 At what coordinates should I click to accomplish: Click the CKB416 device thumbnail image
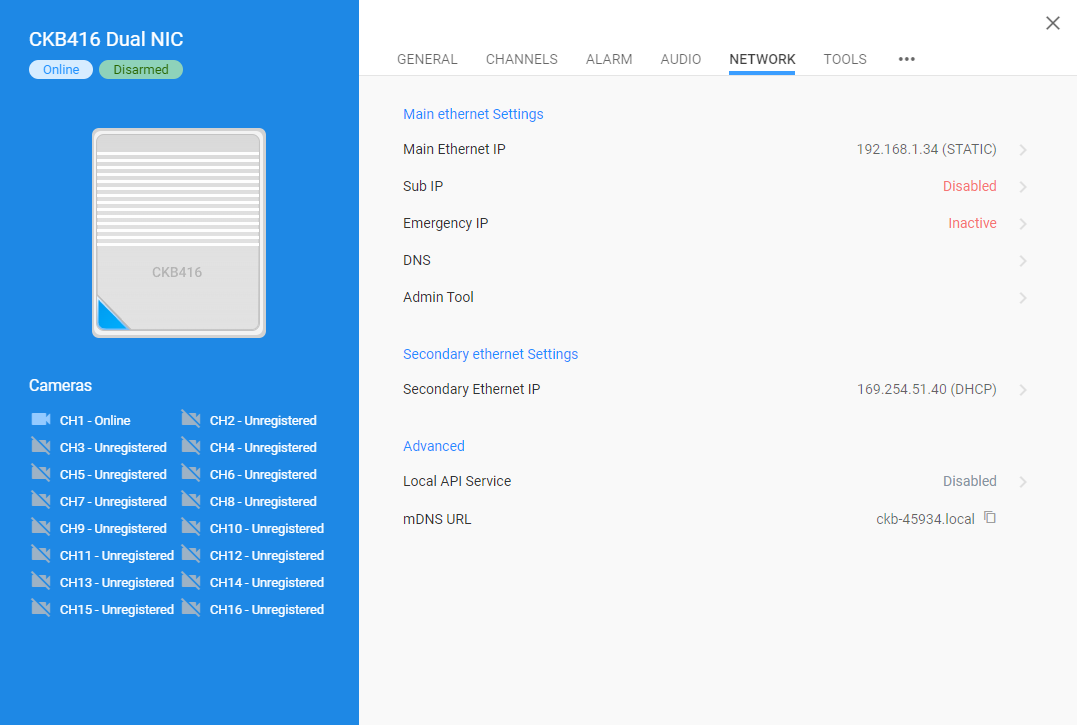(x=179, y=233)
